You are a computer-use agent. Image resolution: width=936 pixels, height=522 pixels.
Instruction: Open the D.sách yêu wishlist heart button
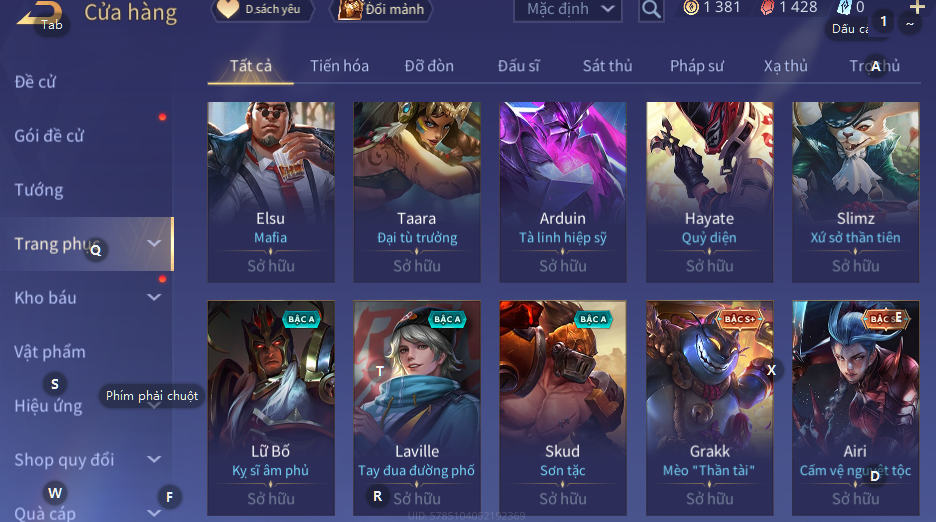(x=262, y=10)
